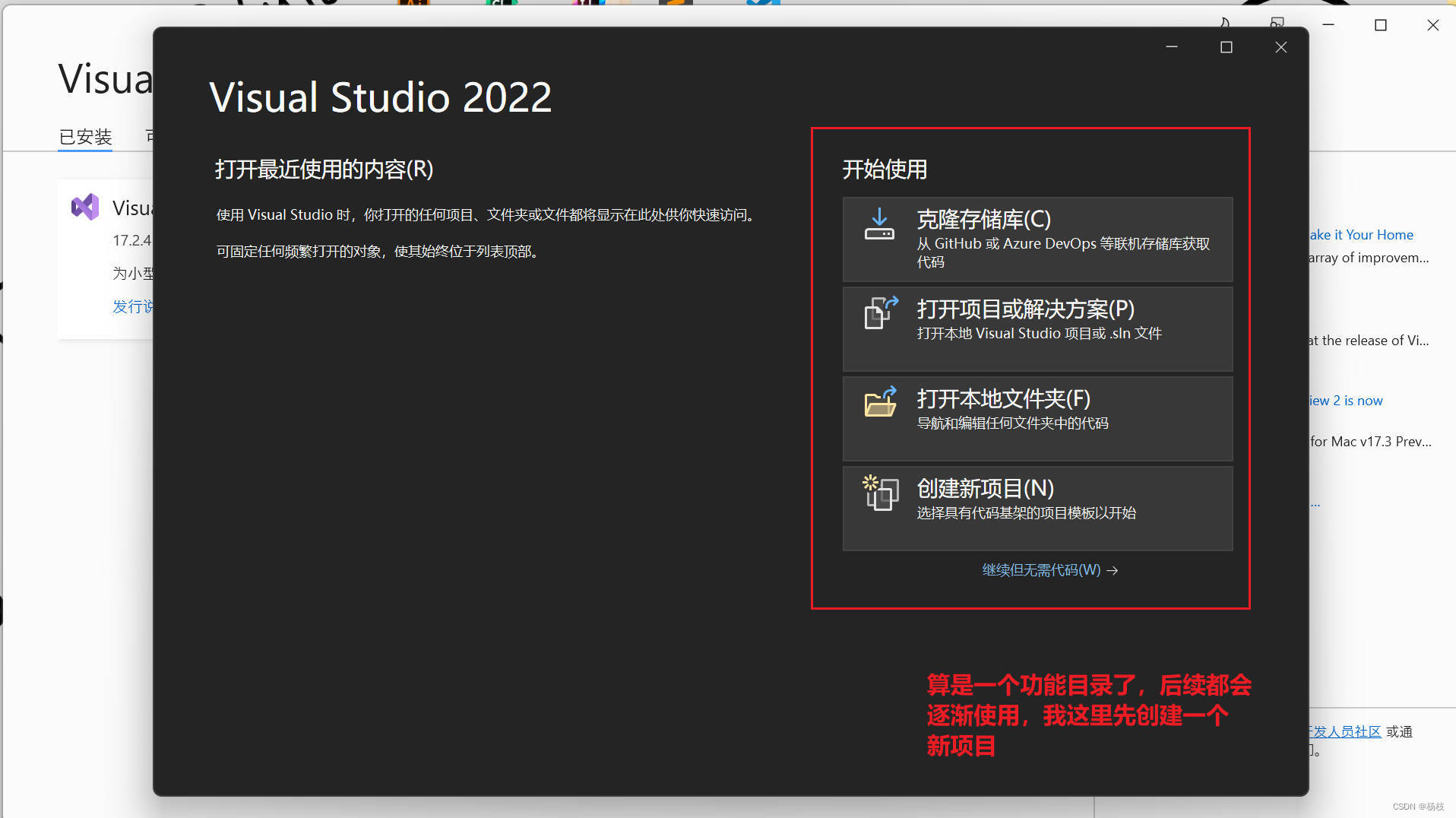The width and height of the screenshot is (1456, 818).
Task: Maximize the Visual Studio 2022 start window
Action: click(x=1227, y=47)
